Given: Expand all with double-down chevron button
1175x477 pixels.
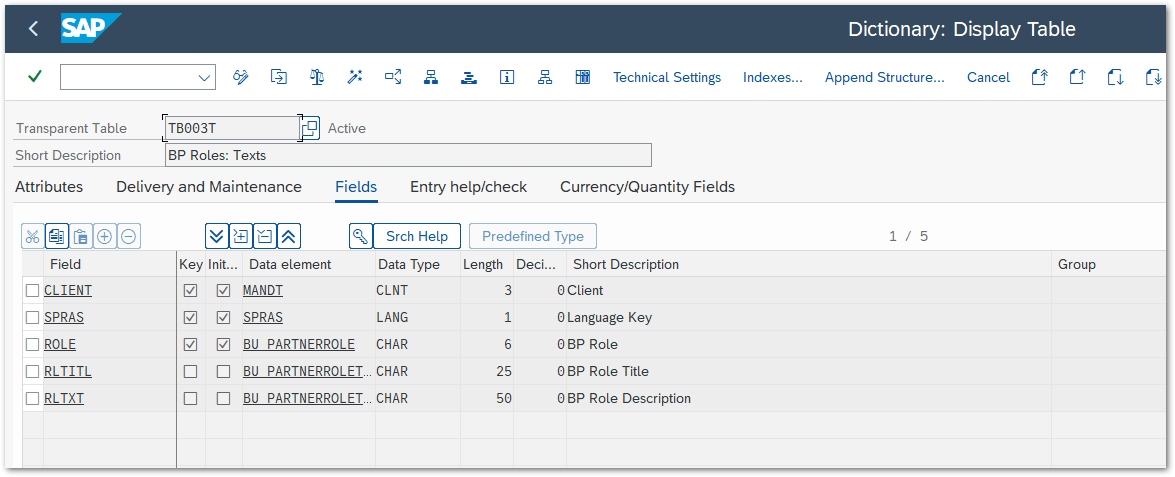Looking at the screenshot, I should (216, 236).
